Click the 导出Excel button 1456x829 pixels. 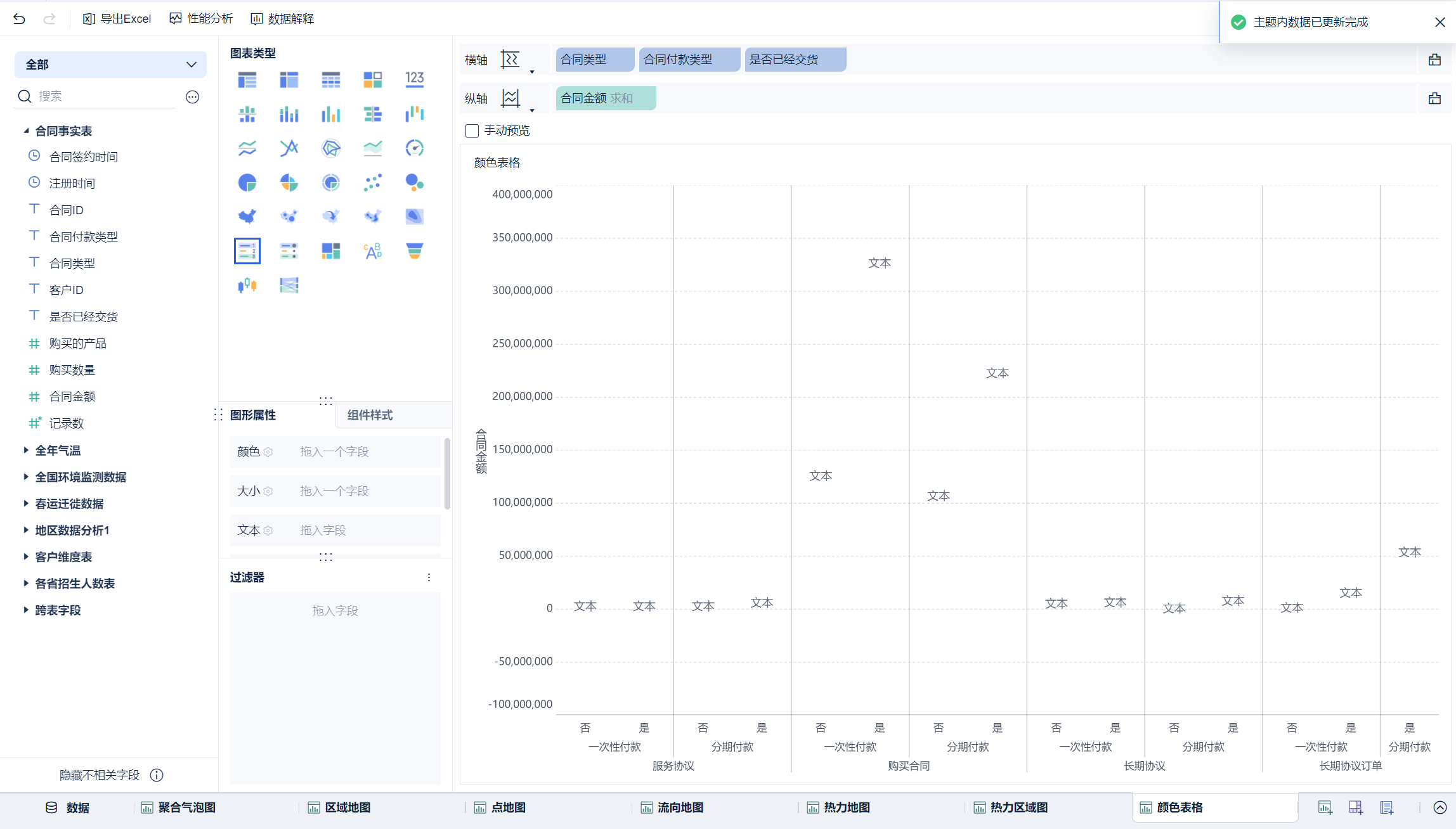[x=117, y=19]
